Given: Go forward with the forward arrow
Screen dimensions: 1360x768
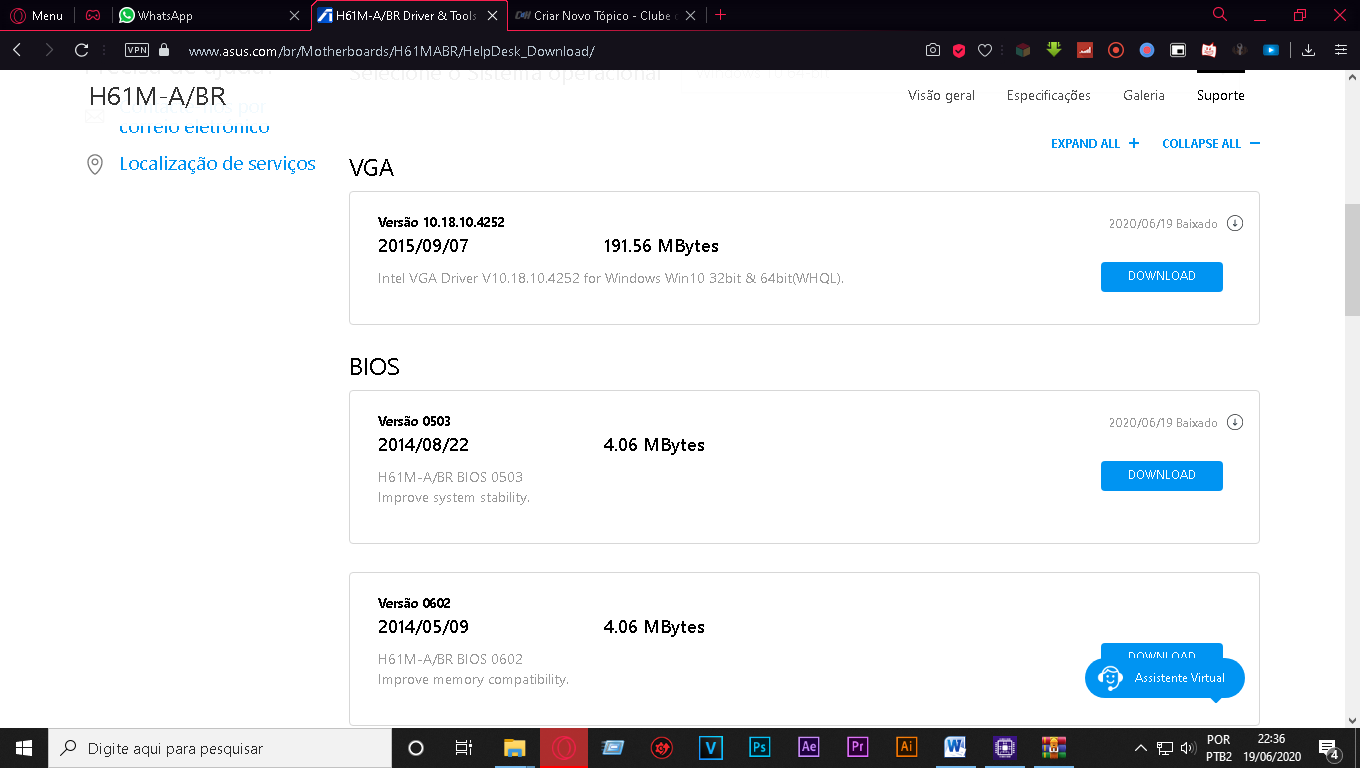Looking at the screenshot, I should click(x=49, y=50).
